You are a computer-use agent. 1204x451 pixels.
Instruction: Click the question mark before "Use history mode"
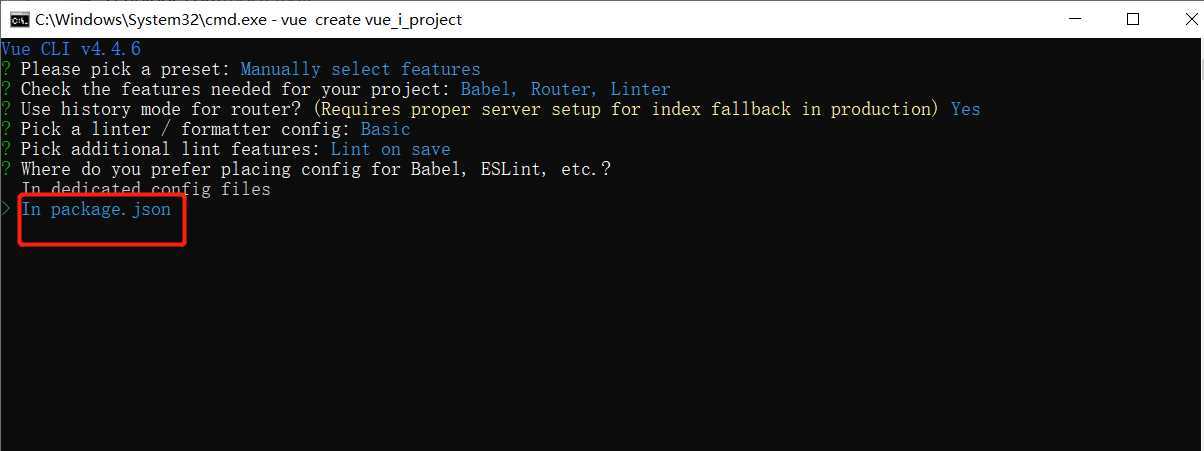click(x=6, y=109)
